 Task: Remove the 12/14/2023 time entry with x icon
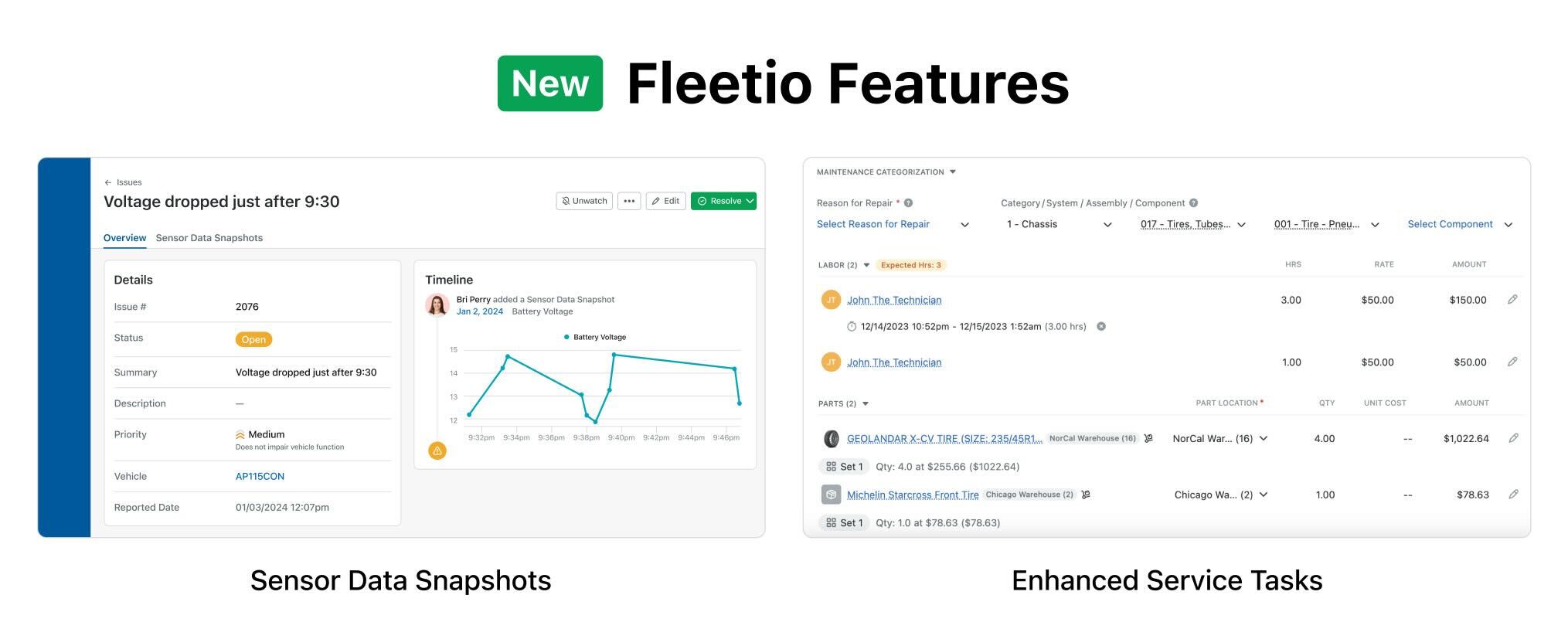(x=1101, y=326)
